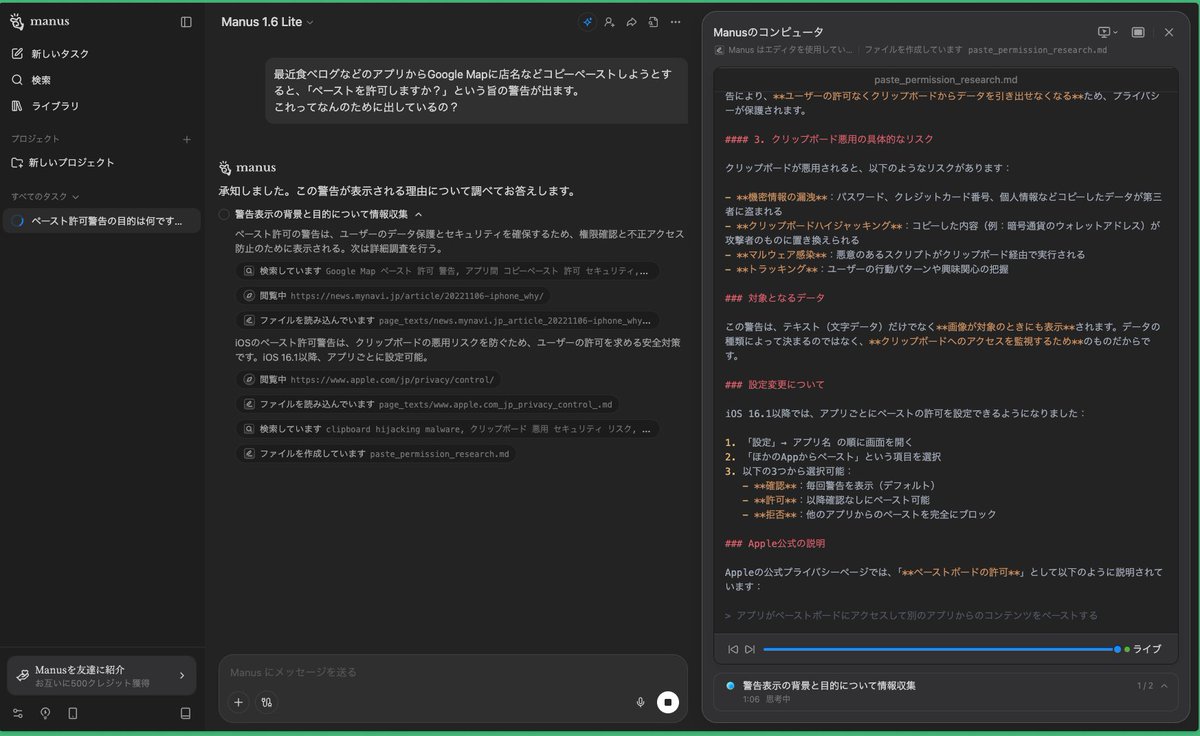1200x736 pixels.
Task: Open the Manus 1.6 Lite model dropdown
Action: (x=267, y=22)
